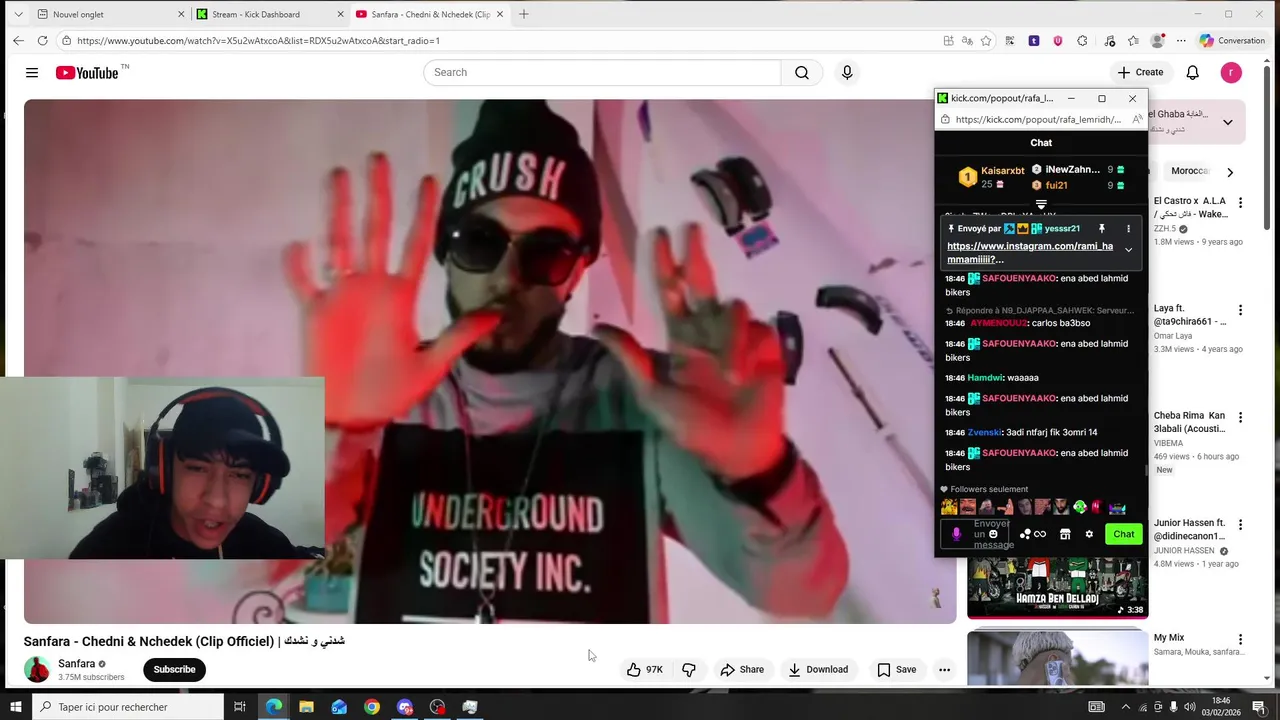Switch to Stream - Kick Dashboard tab
Image resolution: width=1280 pixels, height=720 pixels.
click(x=268, y=14)
